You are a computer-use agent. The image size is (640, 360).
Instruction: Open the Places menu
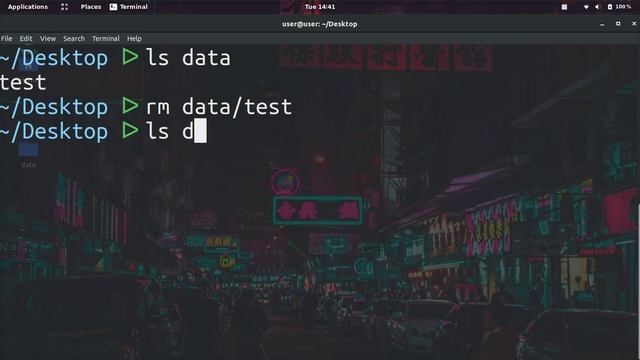[x=91, y=7]
